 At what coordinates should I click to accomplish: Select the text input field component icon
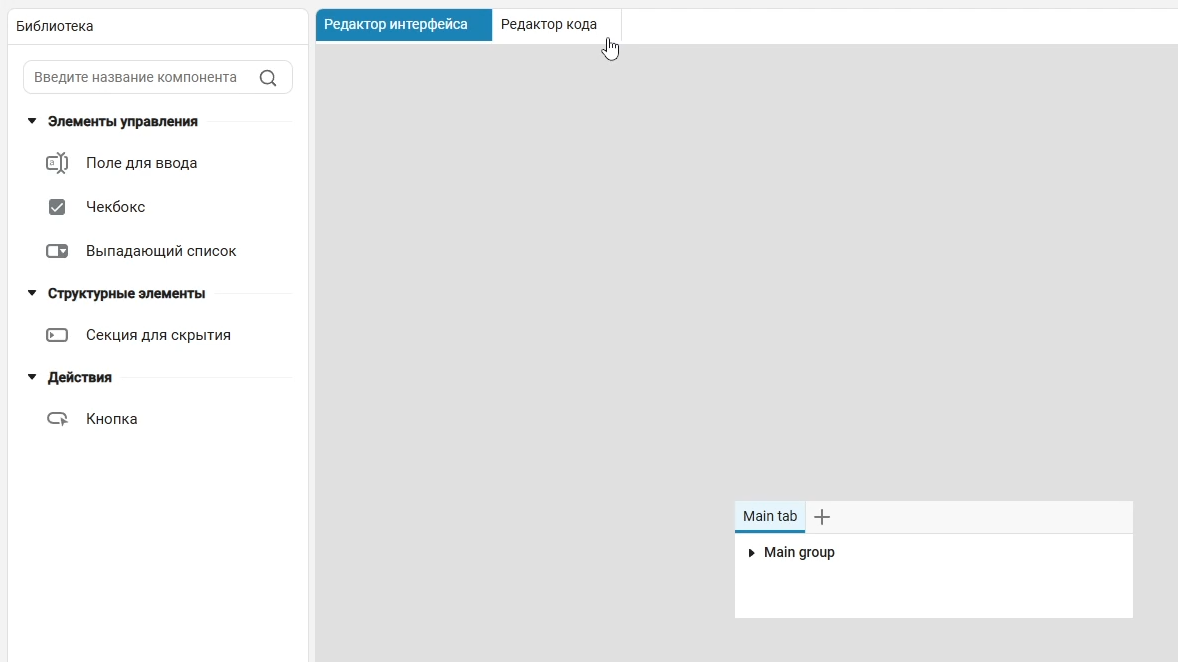click(x=57, y=163)
